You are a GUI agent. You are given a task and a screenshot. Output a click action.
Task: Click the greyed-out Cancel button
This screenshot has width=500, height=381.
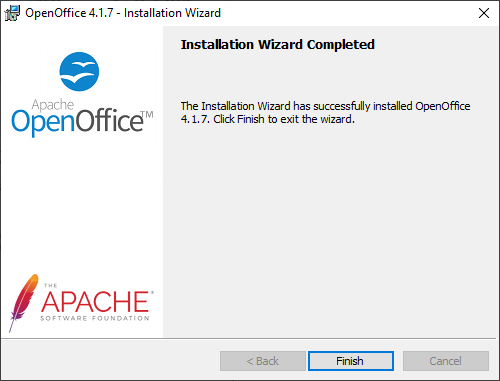click(446, 361)
